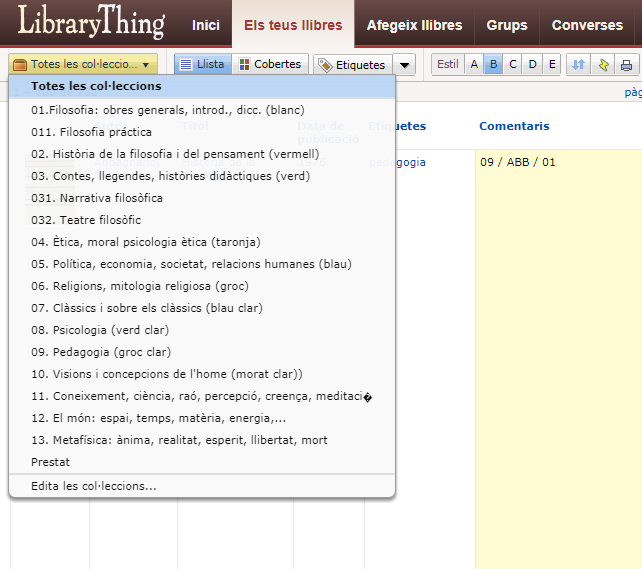The height and width of the screenshot is (569, 642).
Task: Select 09. Pedagogia (groc clar)
Action: 202,352
